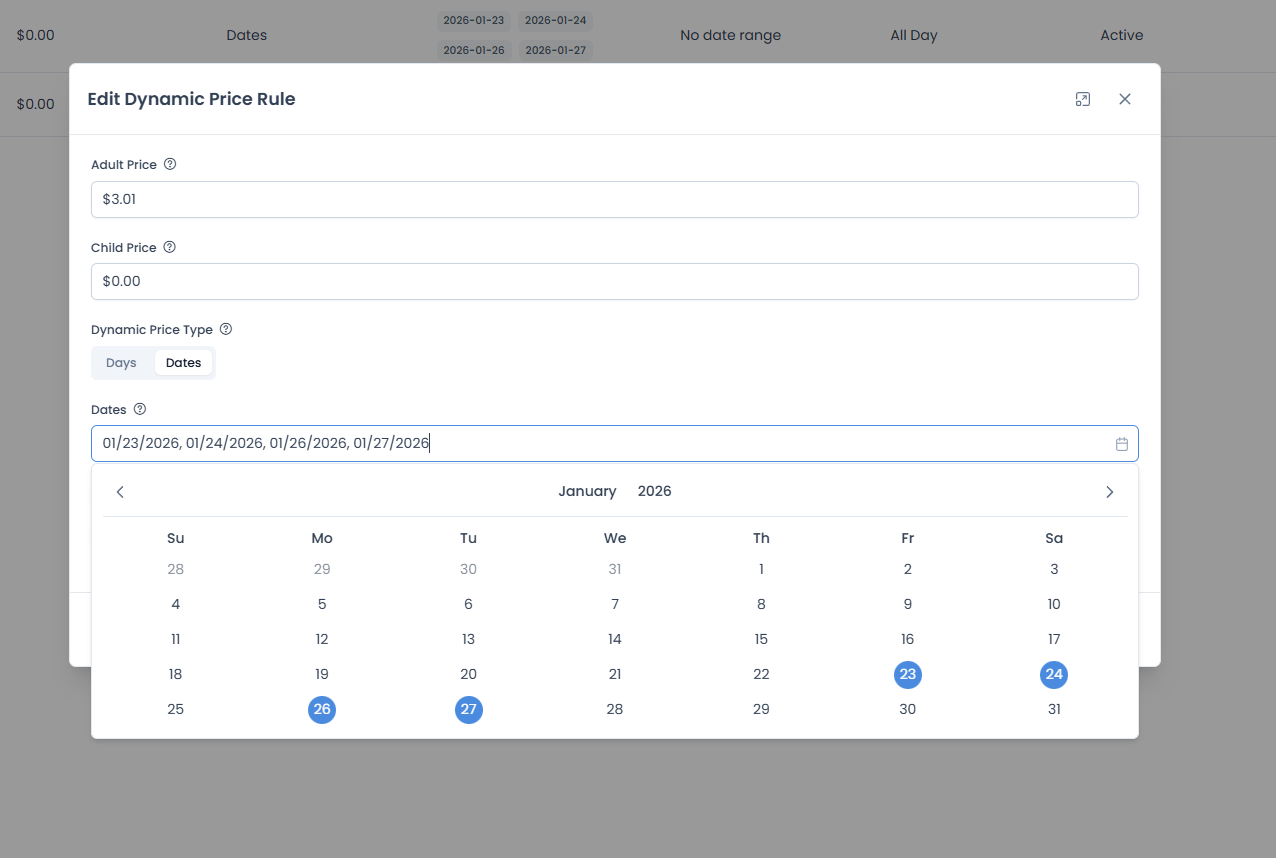Pick January 18 in calendar
Viewport: 1276px width, 858px height.
coord(176,675)
